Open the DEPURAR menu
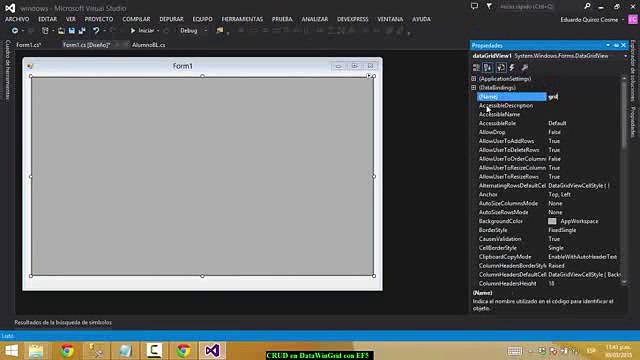This screenshot has height=360, width=640. (171, 19)
